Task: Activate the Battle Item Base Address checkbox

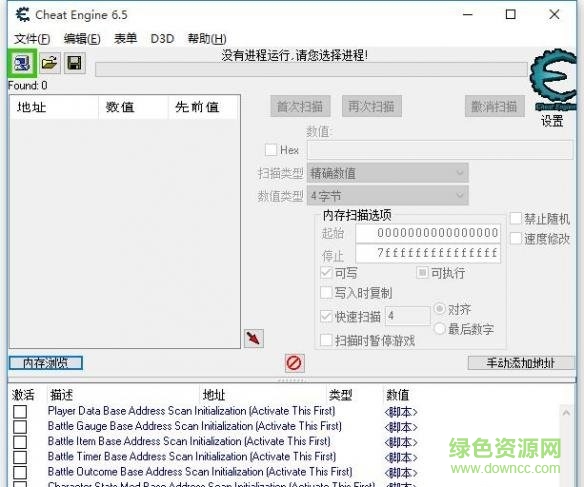Action: [x=20, y=442]
